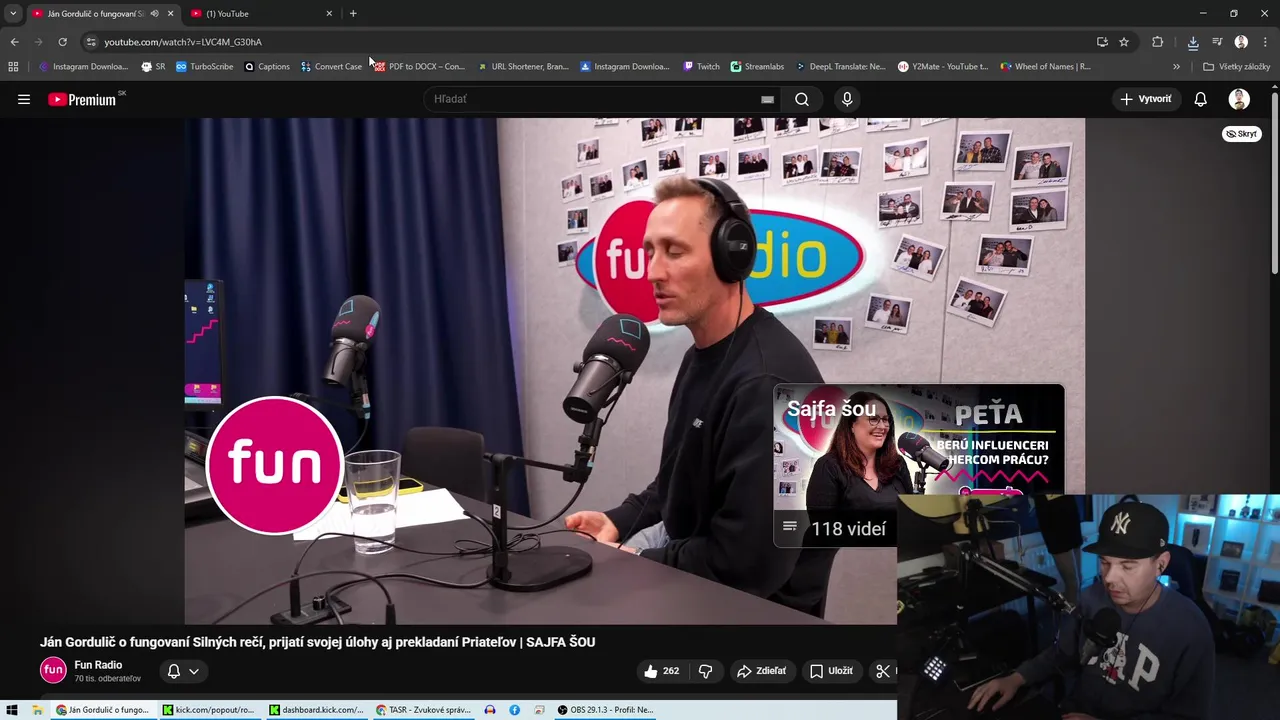Open the on-screen keyboard in the search box
Viewport: 1280px width, 720px height.
pos(767,99)
